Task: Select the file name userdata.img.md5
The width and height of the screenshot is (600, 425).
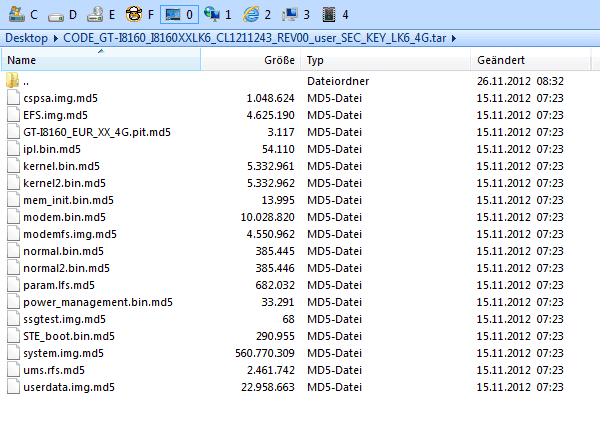Action: [x=69, y=387]
